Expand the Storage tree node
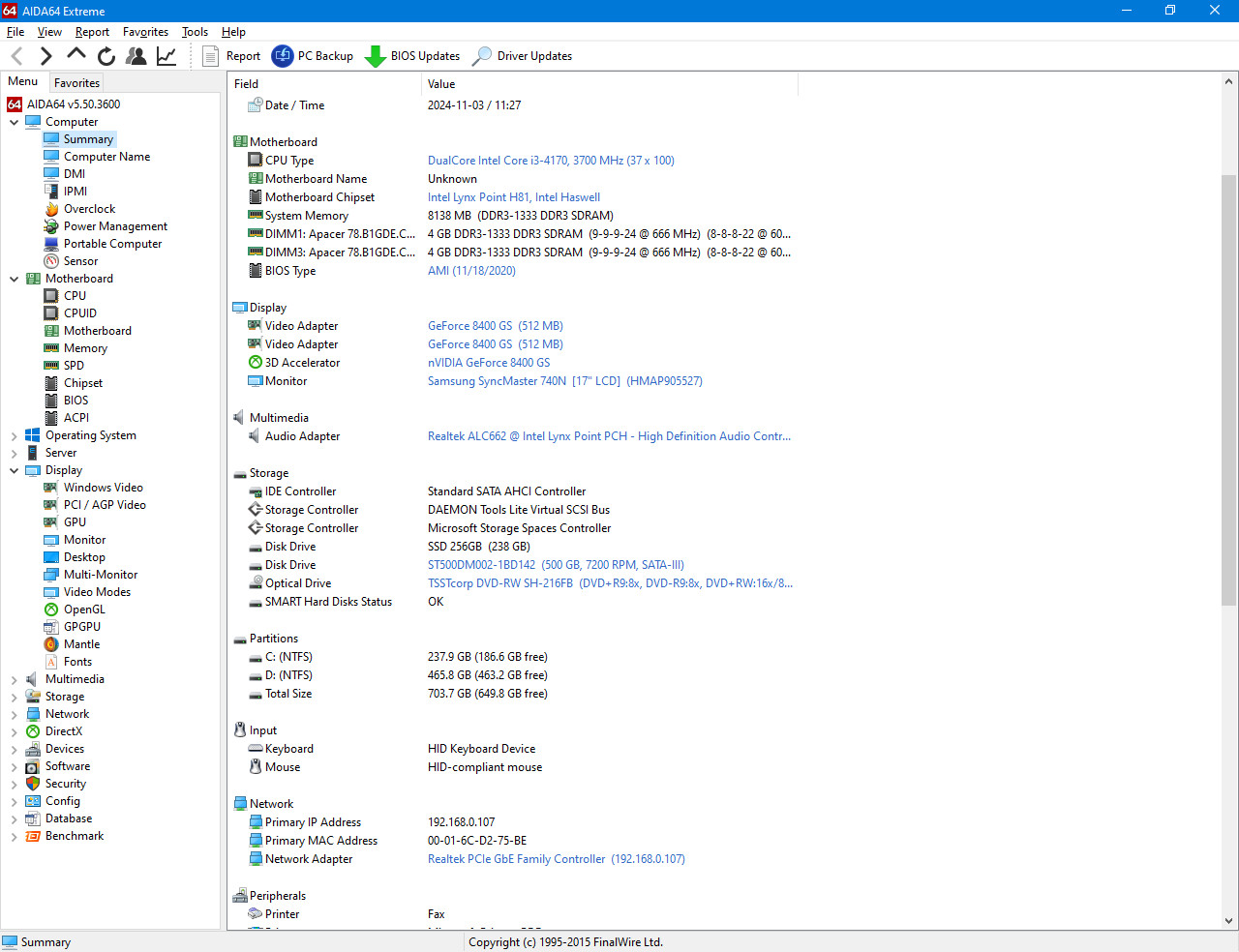The image size is (1239, 952). coord(14,698)
